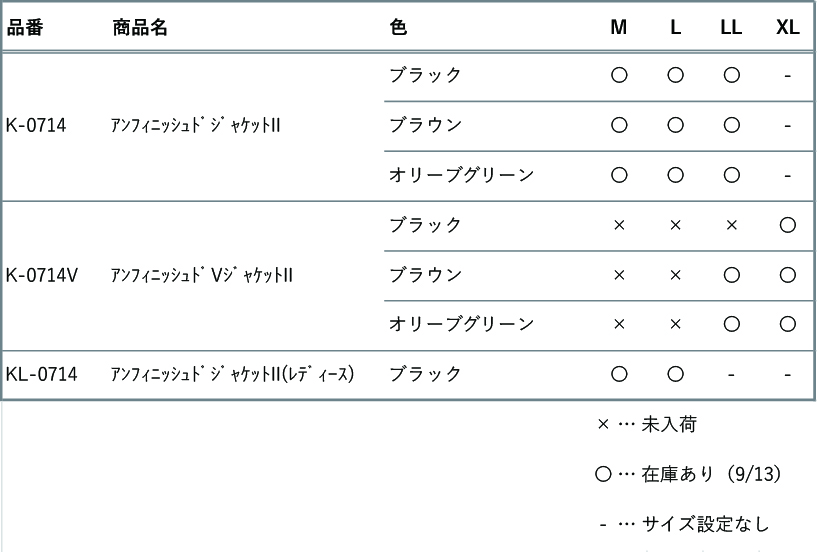The width and height of the screenshot is (817, 552).
Task: Click the L stock circle for K-0714 ブラウン
Action: [675, 125]
